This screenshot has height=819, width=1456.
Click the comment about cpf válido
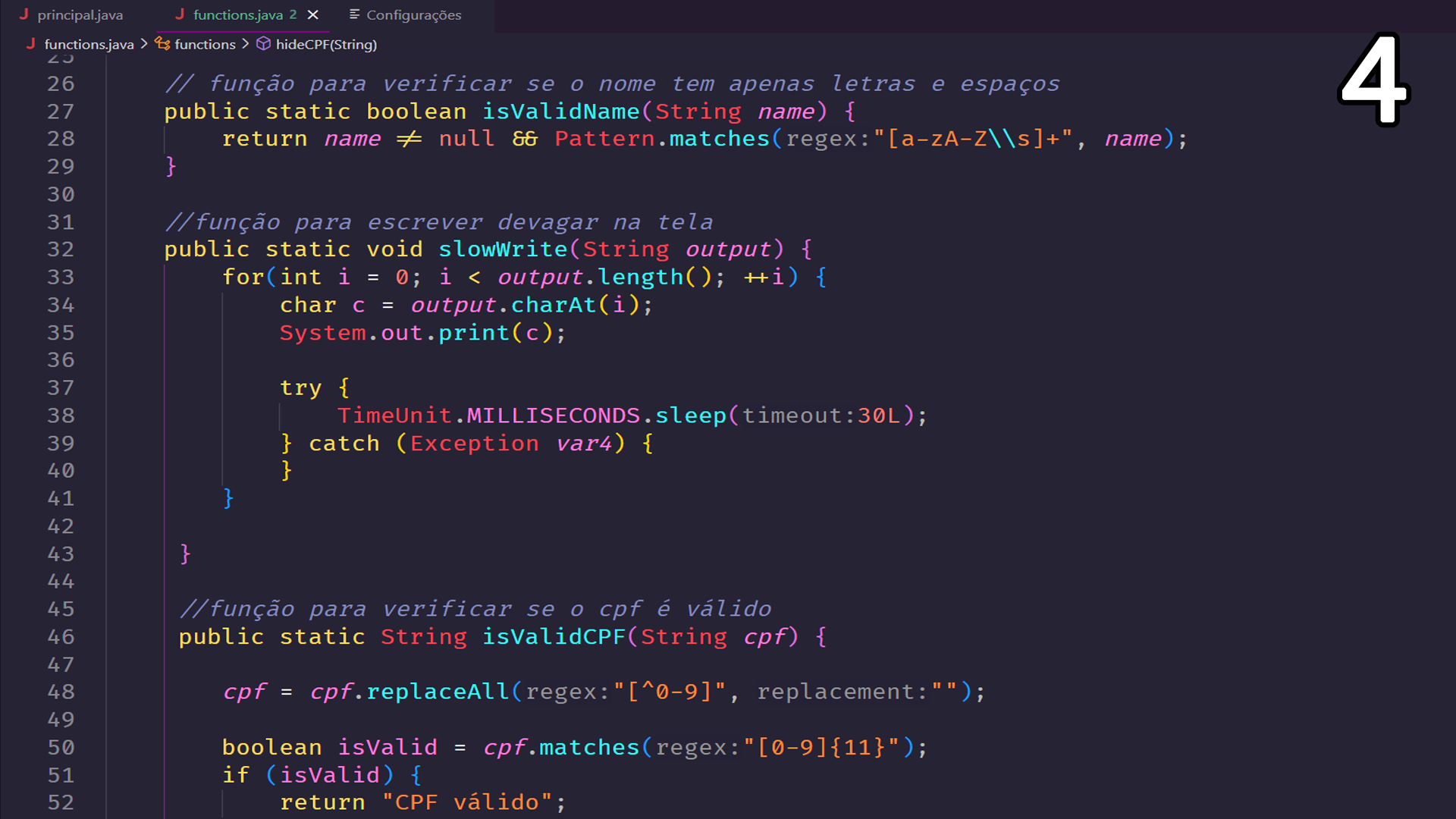click(475, 609)
